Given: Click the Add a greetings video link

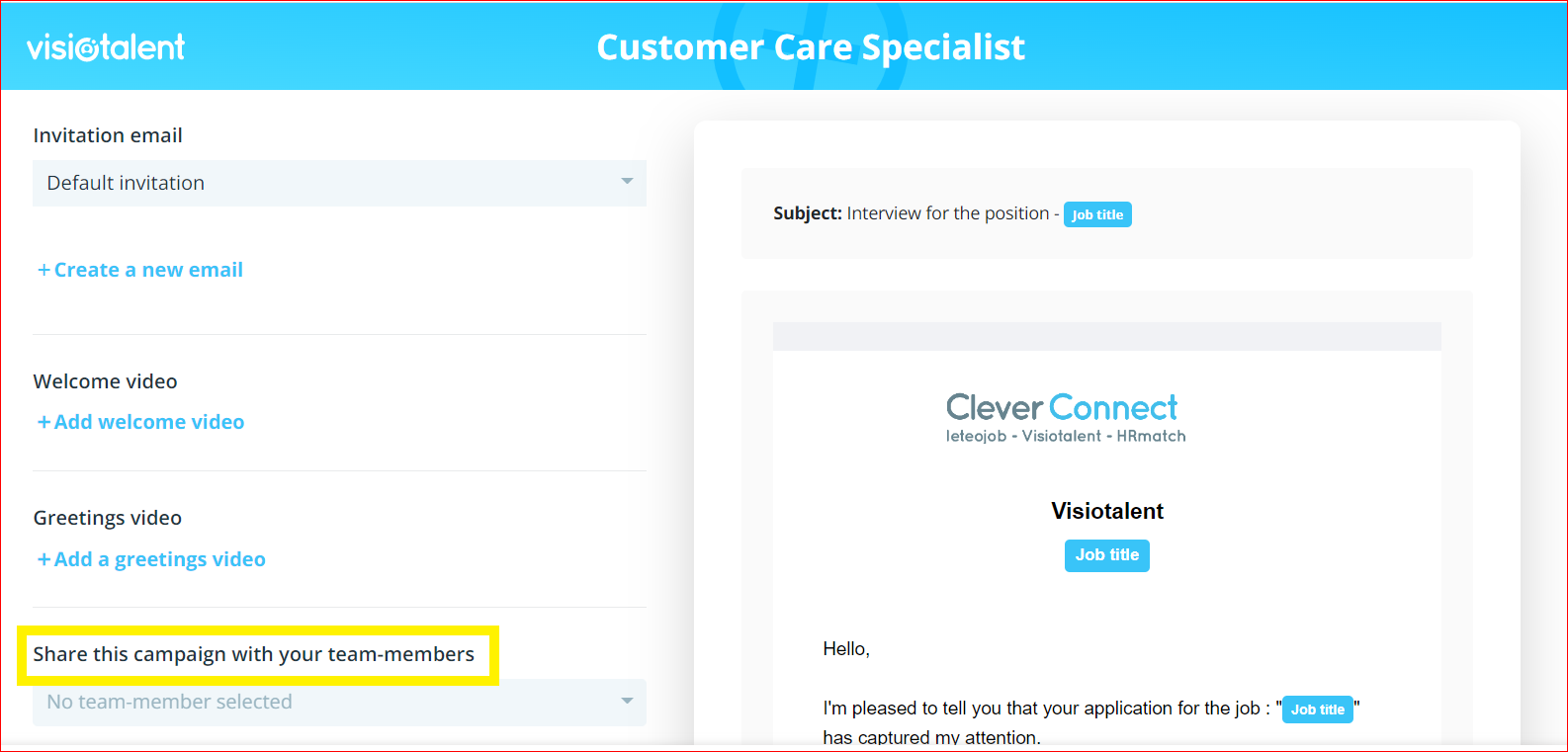Looking at the screenshot, I should click(160, 559).
